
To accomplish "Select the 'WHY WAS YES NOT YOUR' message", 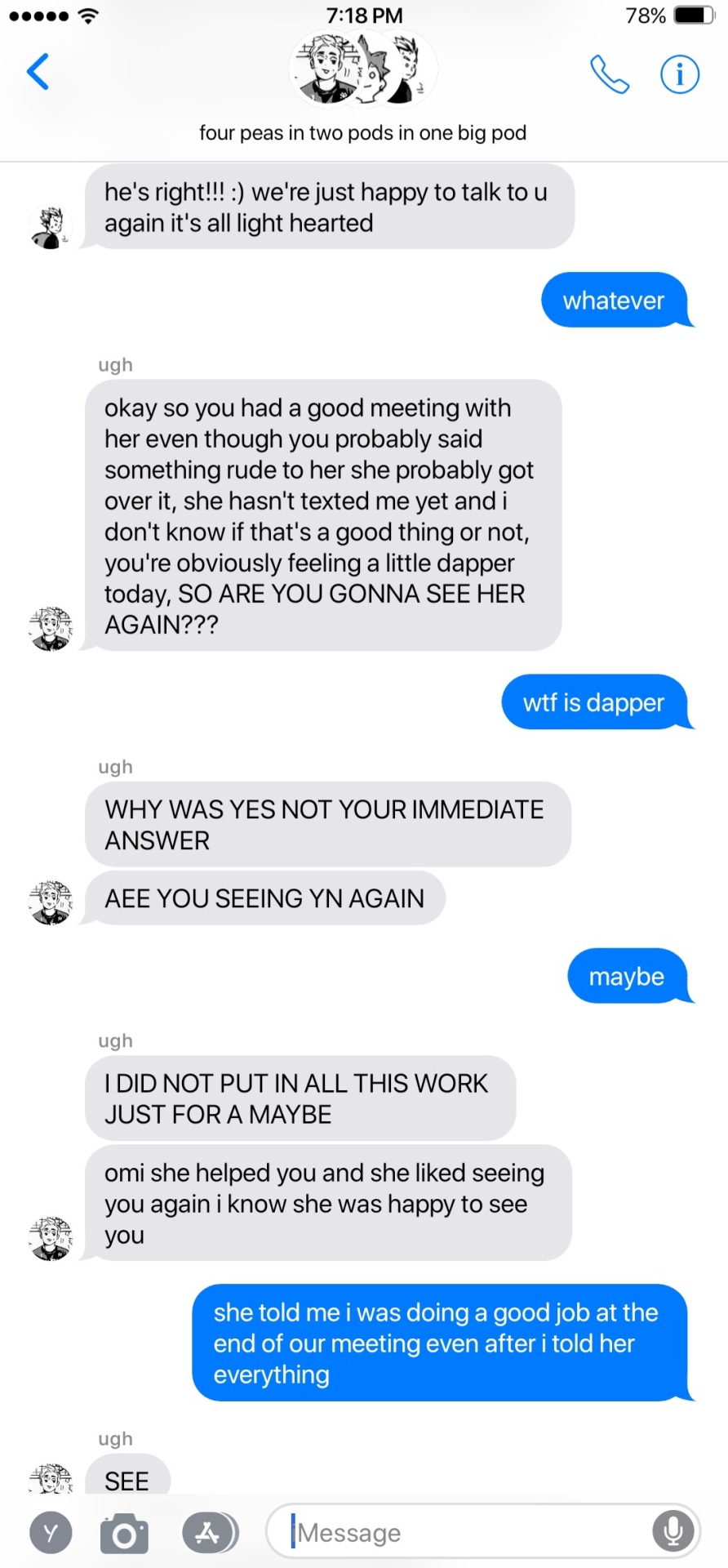I will pos(328,824).
